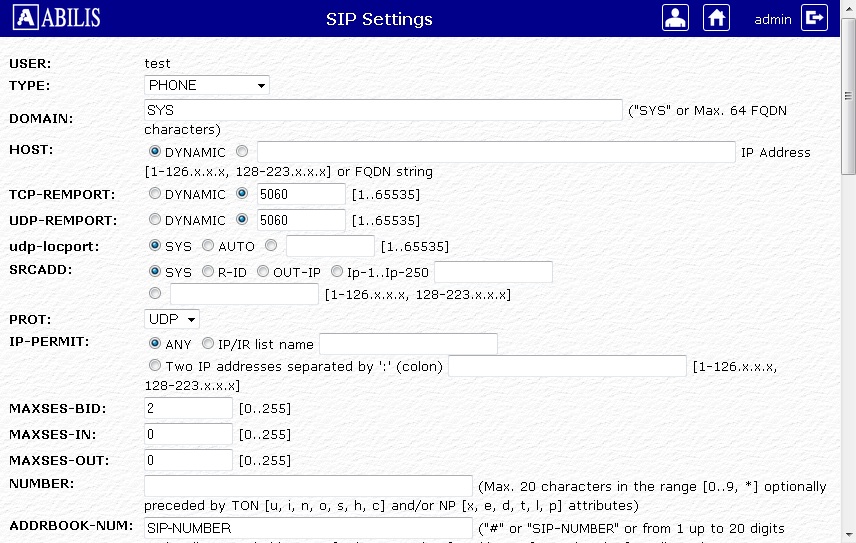The height and width of the screenshot is (543, 856).
Task: Click the logout icon next to admin
Action: [815, 18]
